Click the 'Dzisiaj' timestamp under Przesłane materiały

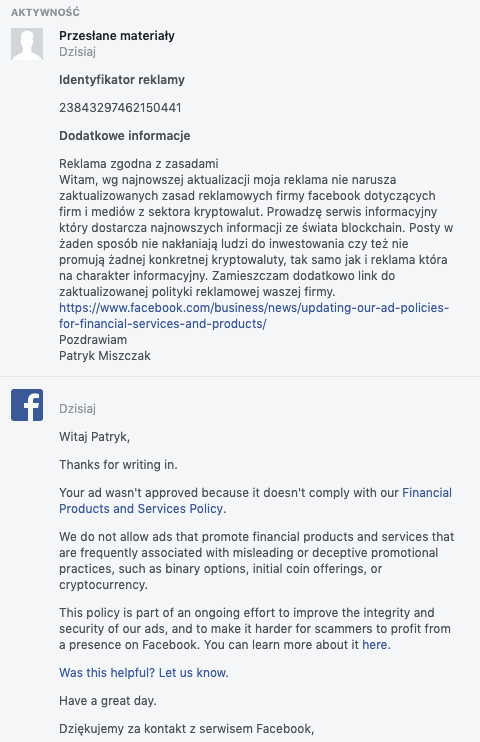pyautogui.click(x=78, y=52)
